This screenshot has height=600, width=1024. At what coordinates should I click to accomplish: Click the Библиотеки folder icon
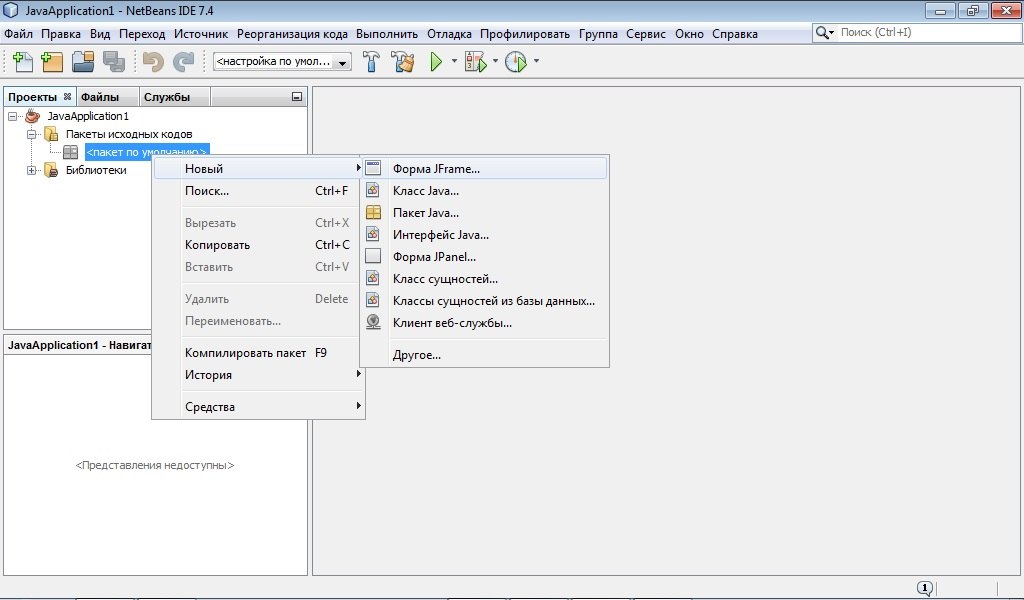51,170
